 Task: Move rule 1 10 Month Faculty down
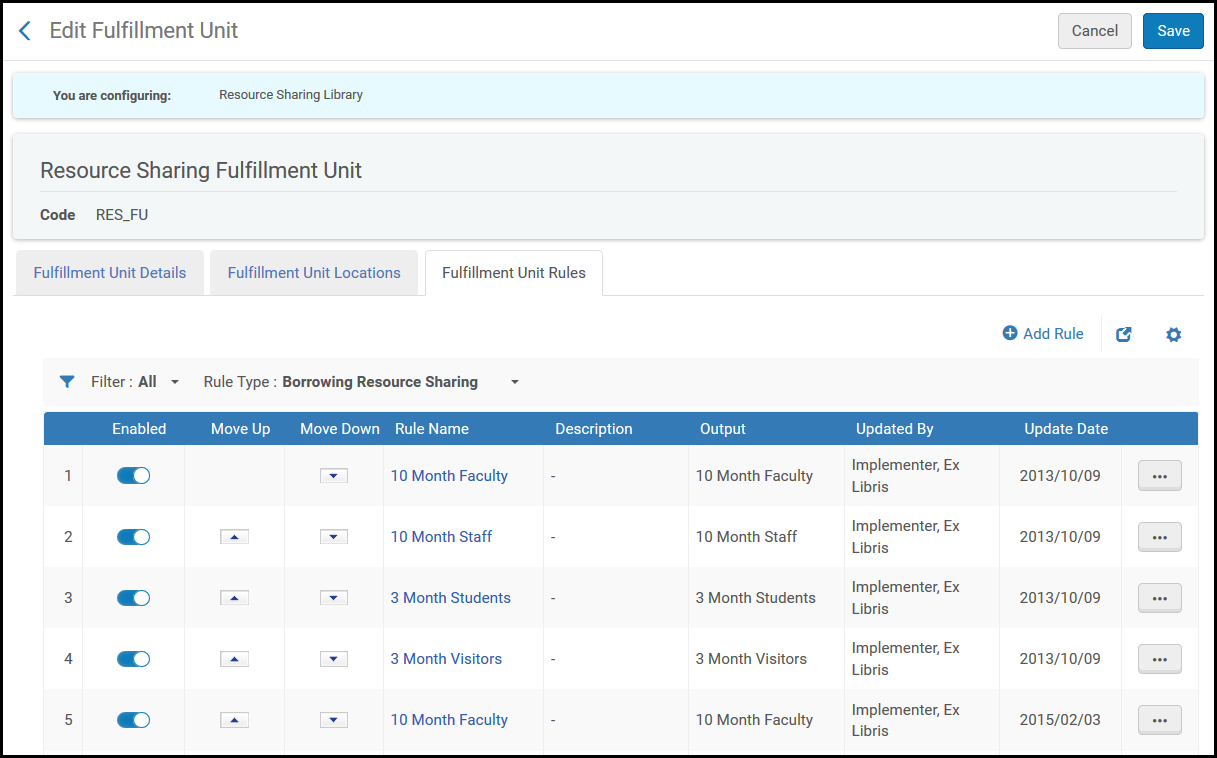[334, 476]
